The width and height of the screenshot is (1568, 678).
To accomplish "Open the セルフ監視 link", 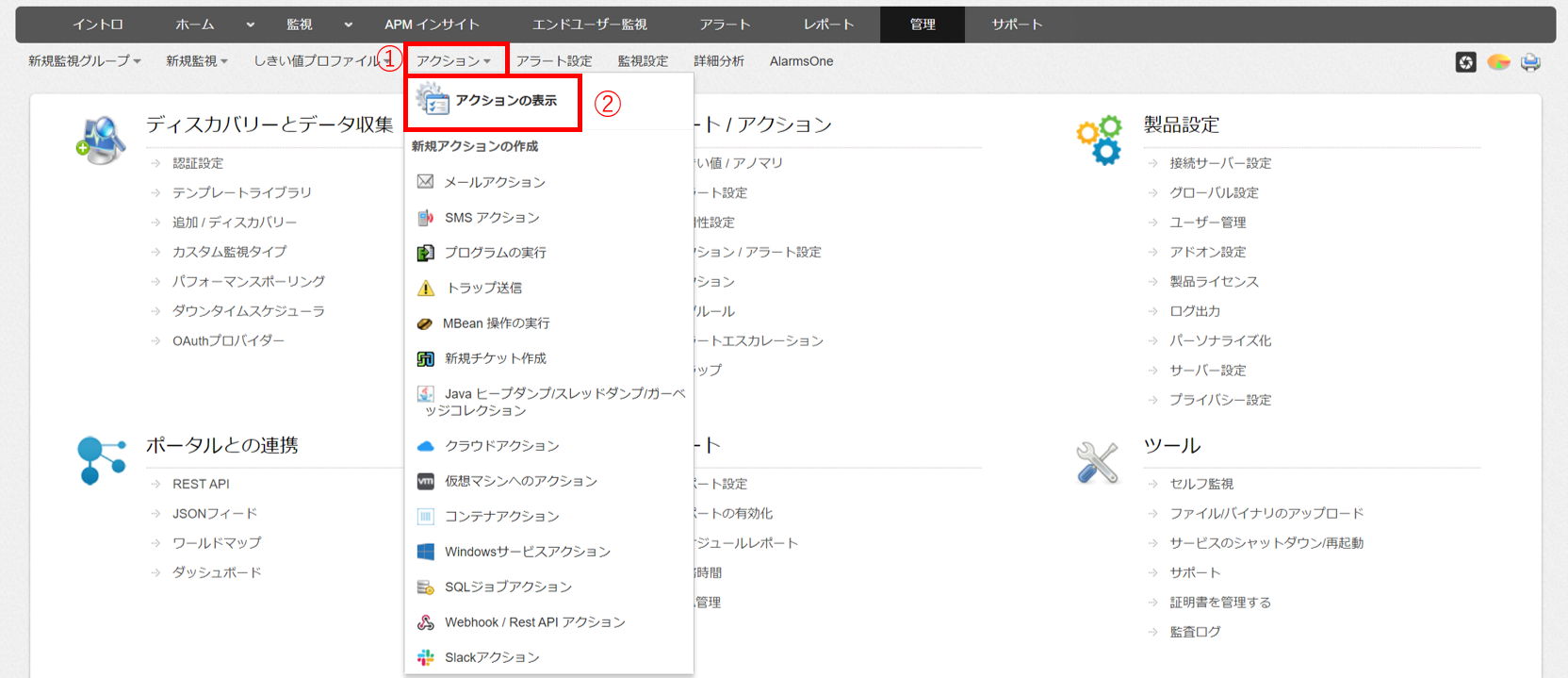I will (1201, 484).
